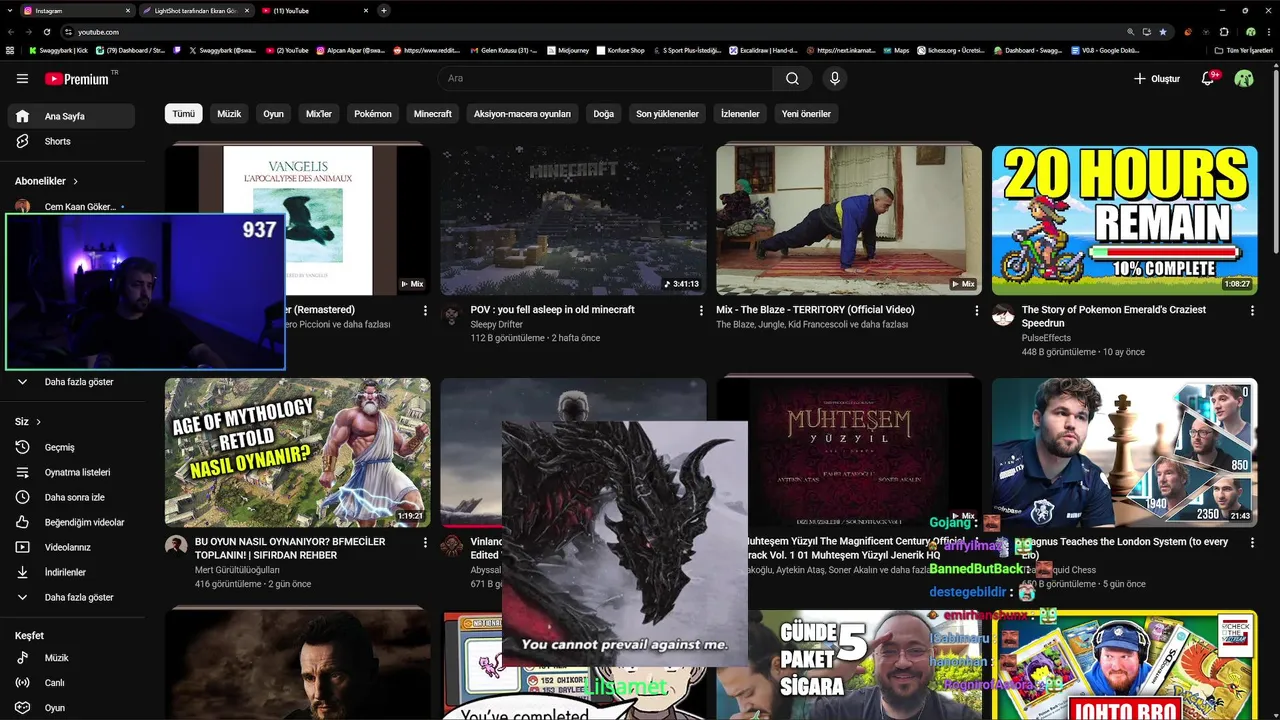
Task: Select the Mix'ler filter chip
Action: point(319,114)
